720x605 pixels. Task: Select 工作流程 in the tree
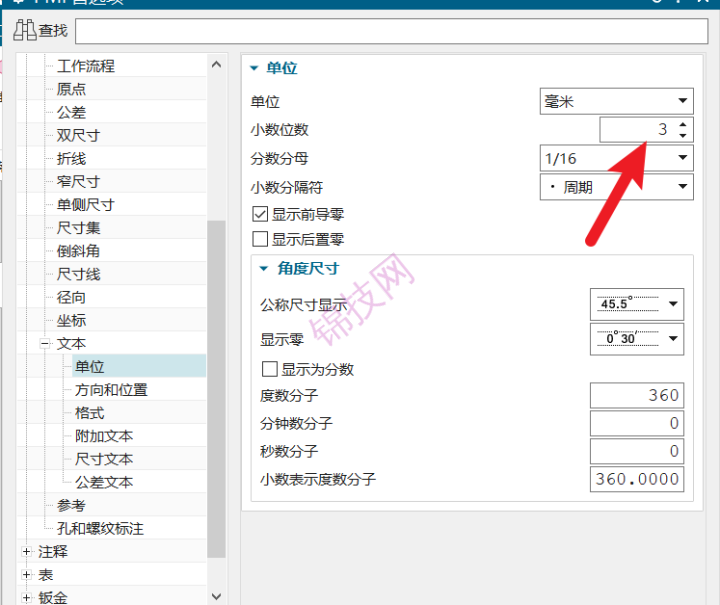(86, 66)
